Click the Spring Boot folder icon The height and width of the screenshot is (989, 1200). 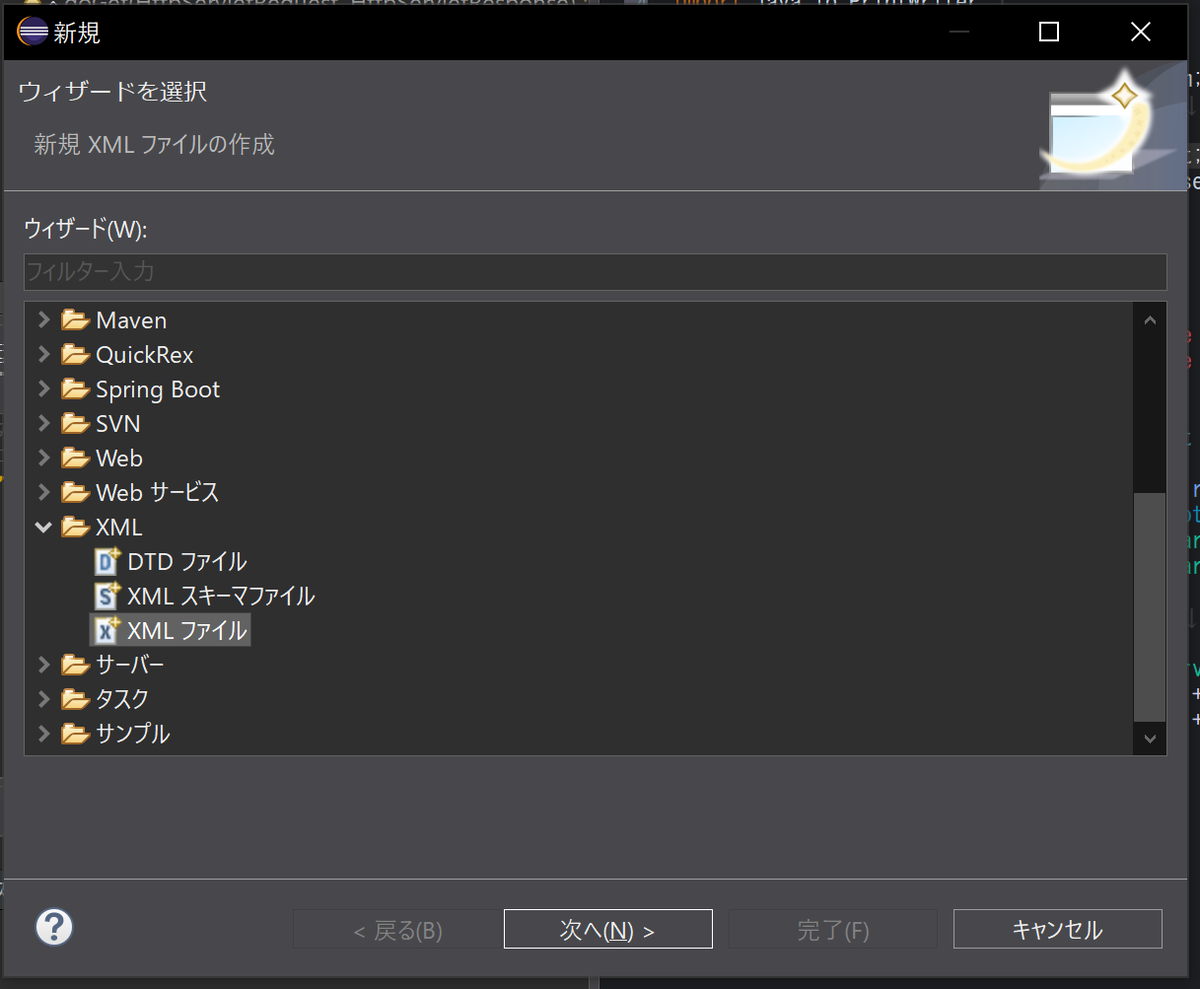(75, 389)
